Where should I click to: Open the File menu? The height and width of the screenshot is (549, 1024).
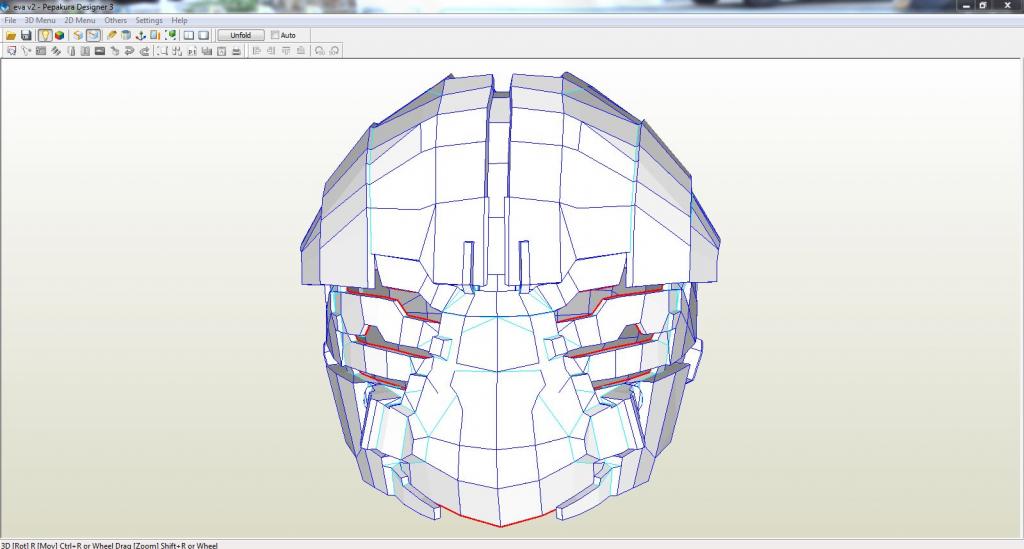(10, 20)
